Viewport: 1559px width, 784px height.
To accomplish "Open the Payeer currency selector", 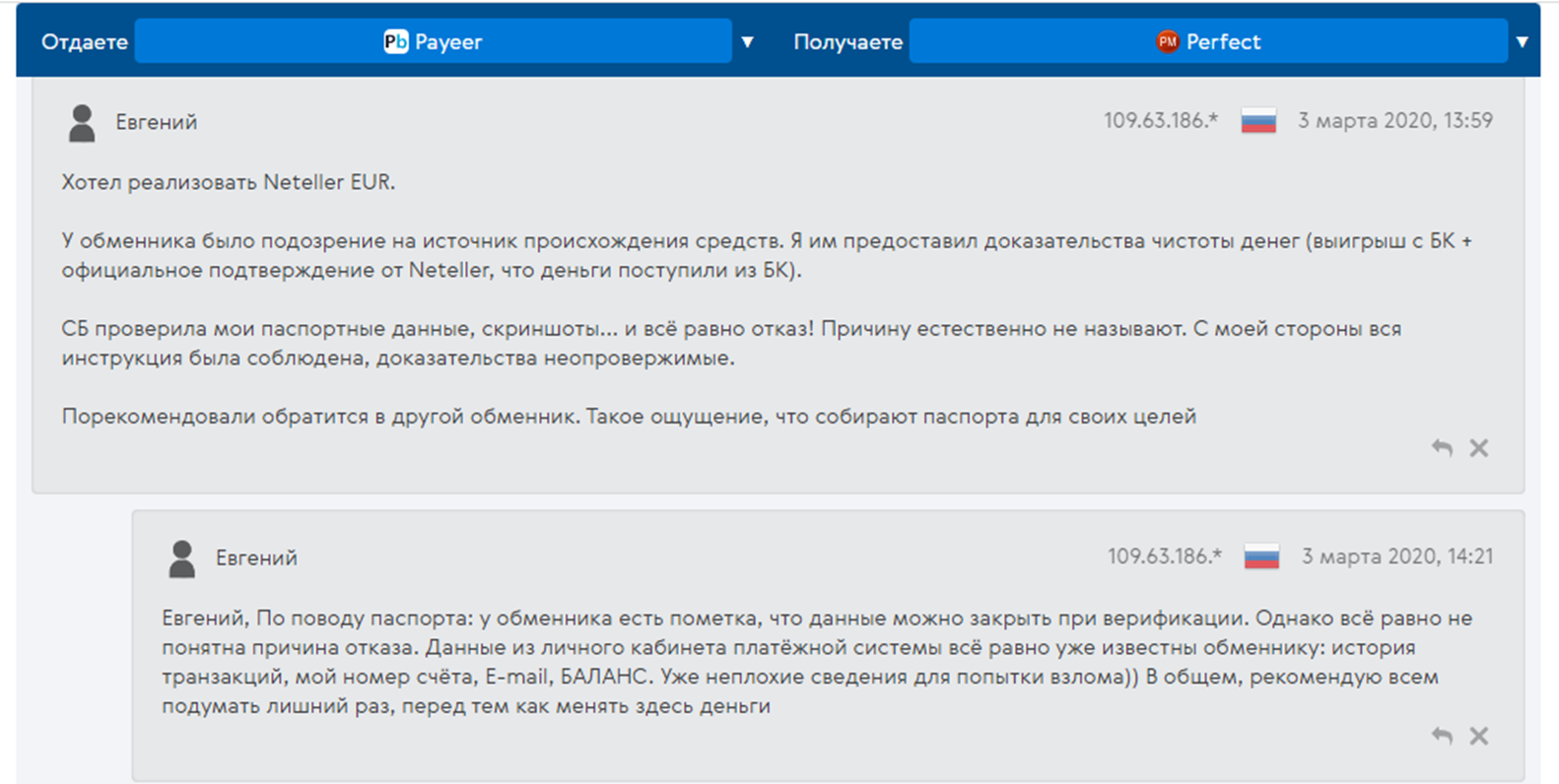I will click(x=434, y=41).
